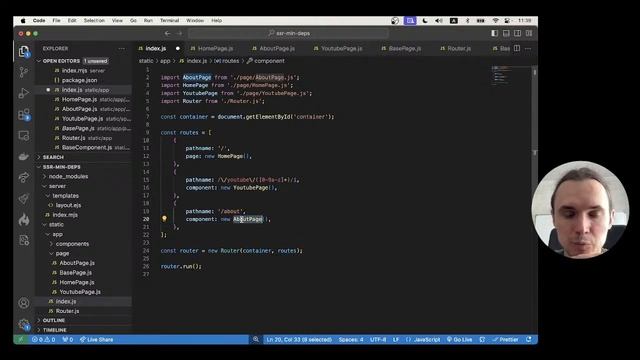Customize layout from the title bar icon
The width and height of the screenshot is (640, 360).
pyautogui.click(x=529, y=33)
